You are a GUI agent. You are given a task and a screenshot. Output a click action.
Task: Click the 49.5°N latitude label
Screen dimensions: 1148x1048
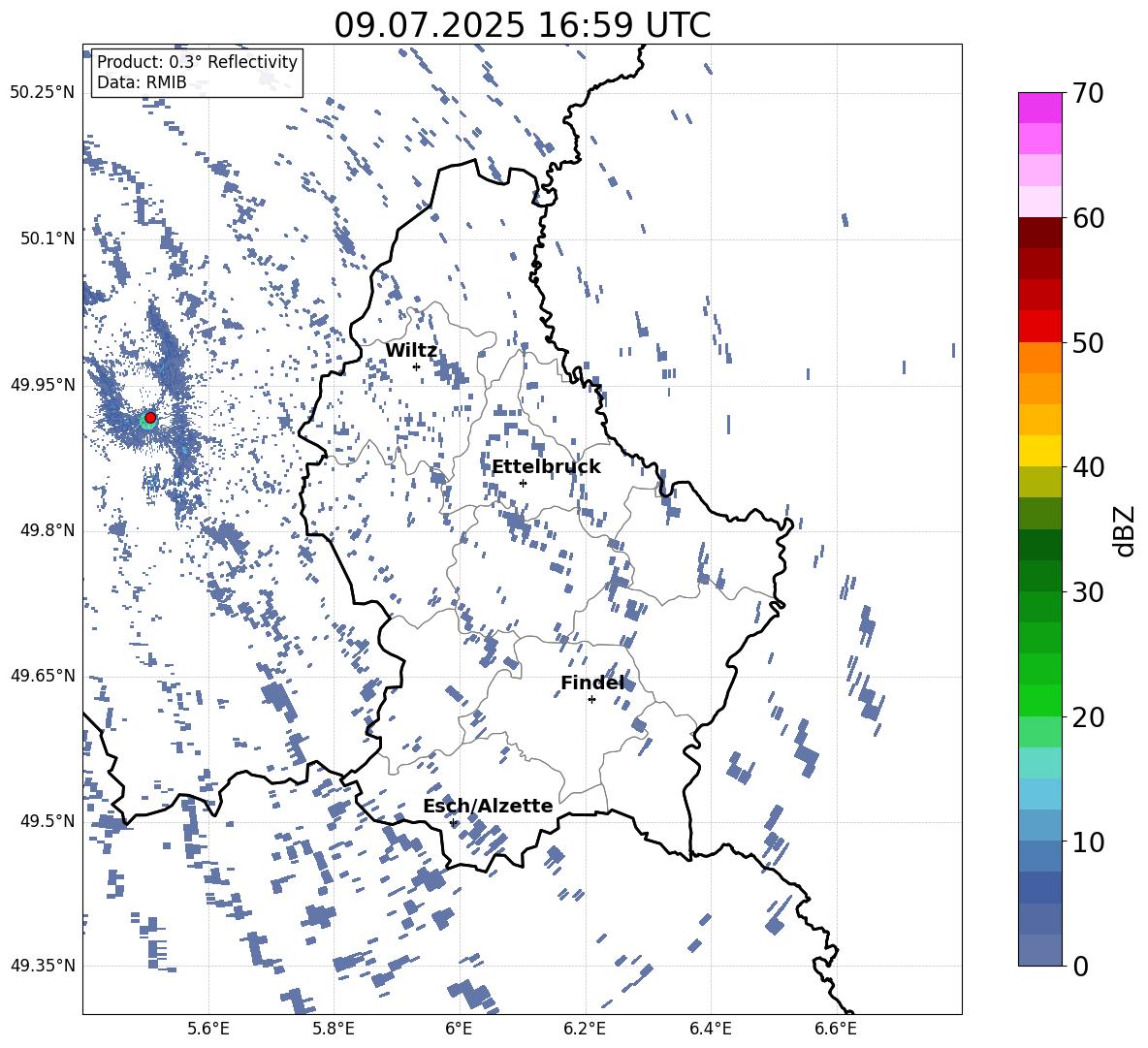(48, 821)
